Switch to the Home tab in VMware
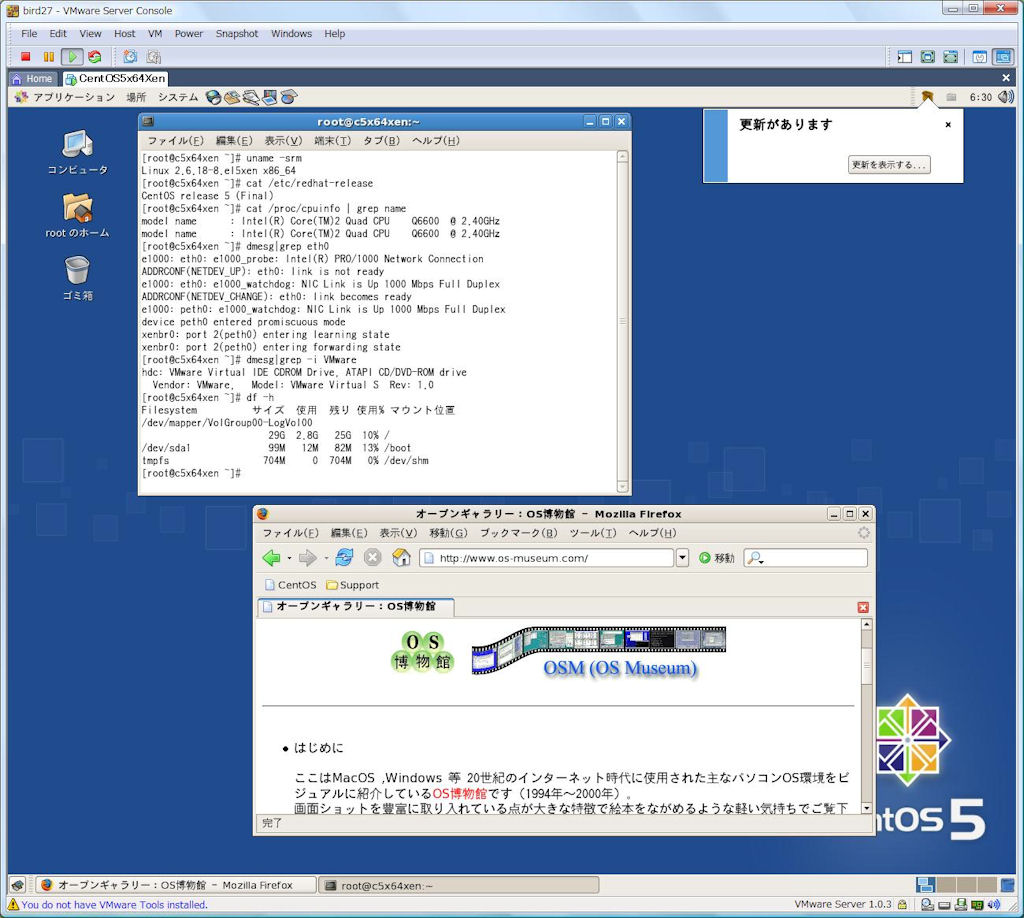The height and width of the screenshot is (918, 1024). point(33,78)
